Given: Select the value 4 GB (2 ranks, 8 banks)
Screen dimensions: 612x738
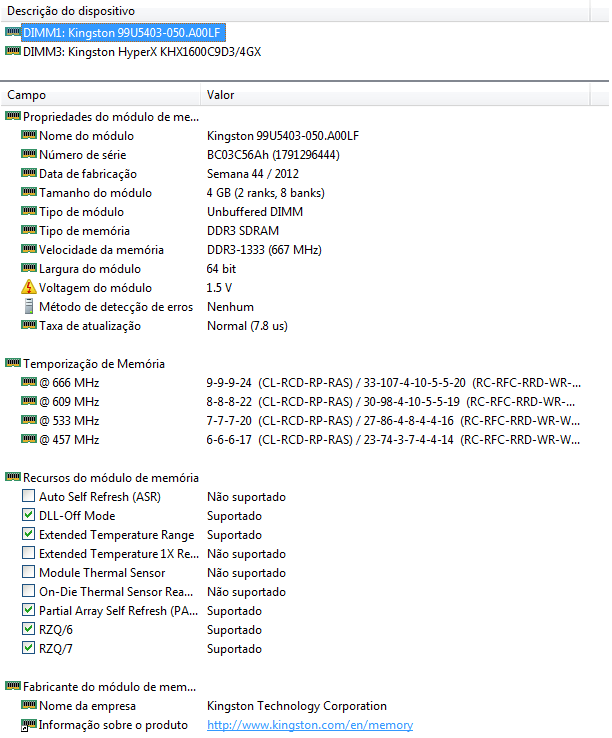Looking at the screenshot, I should 266,193.
